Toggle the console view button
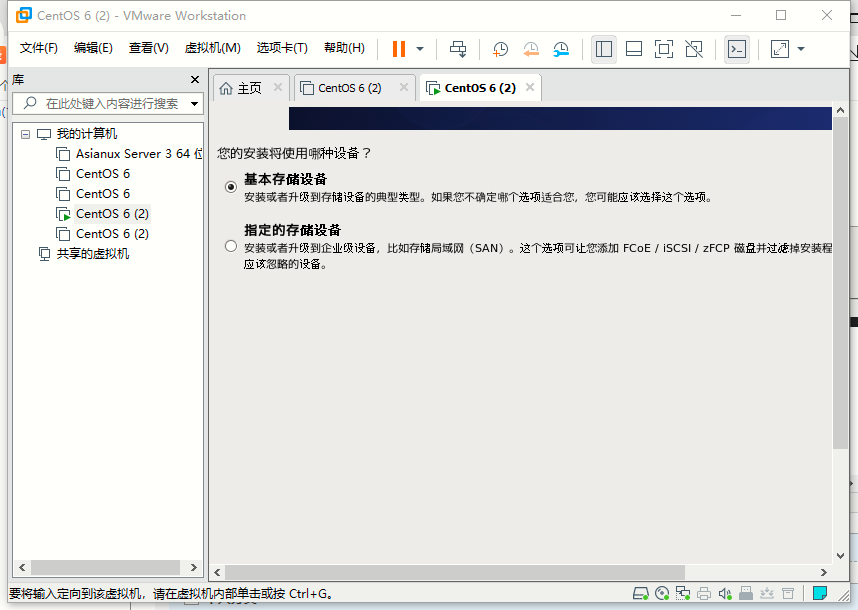Image resolution: width=858 pixels, height=610 pixels. pyautogui.click(x=737, y=49)
